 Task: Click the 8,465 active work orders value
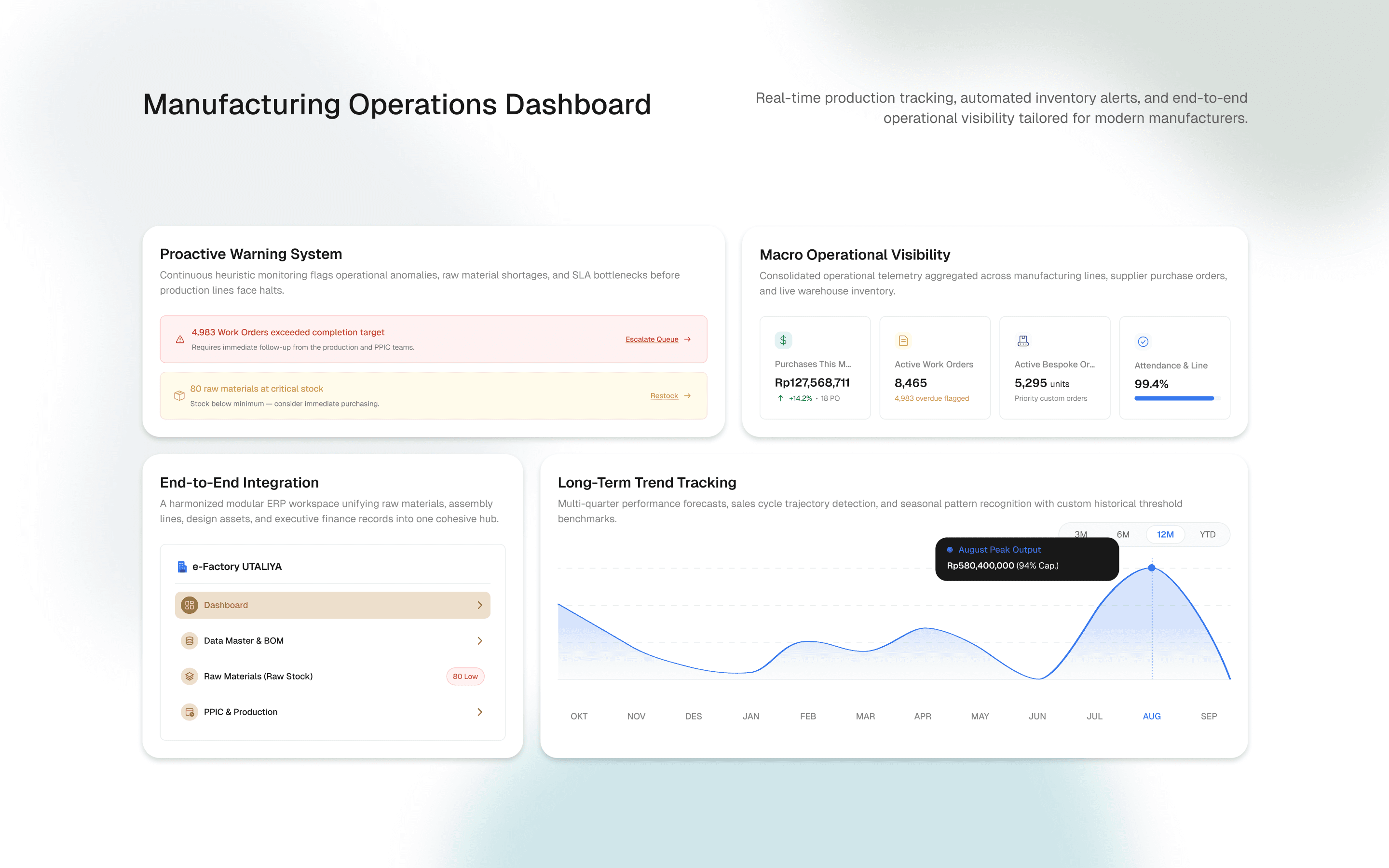[910, 383]
